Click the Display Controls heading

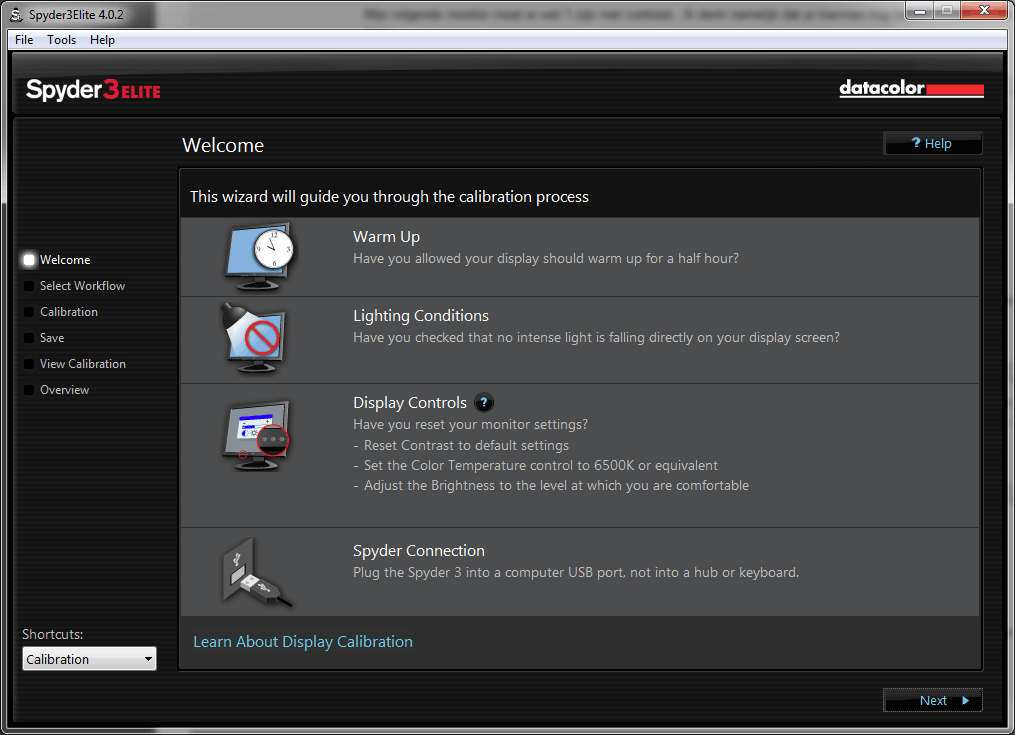410,403
